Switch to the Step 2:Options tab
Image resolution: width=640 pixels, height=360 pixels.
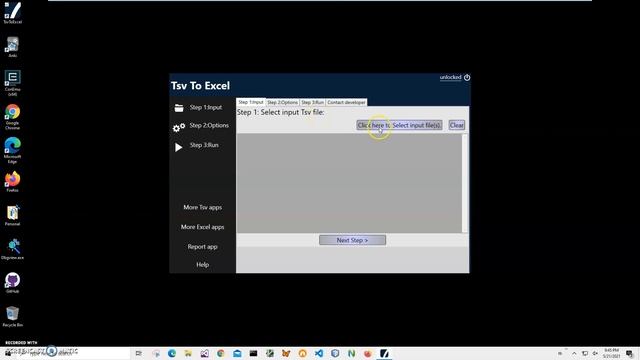click(282, 102)
